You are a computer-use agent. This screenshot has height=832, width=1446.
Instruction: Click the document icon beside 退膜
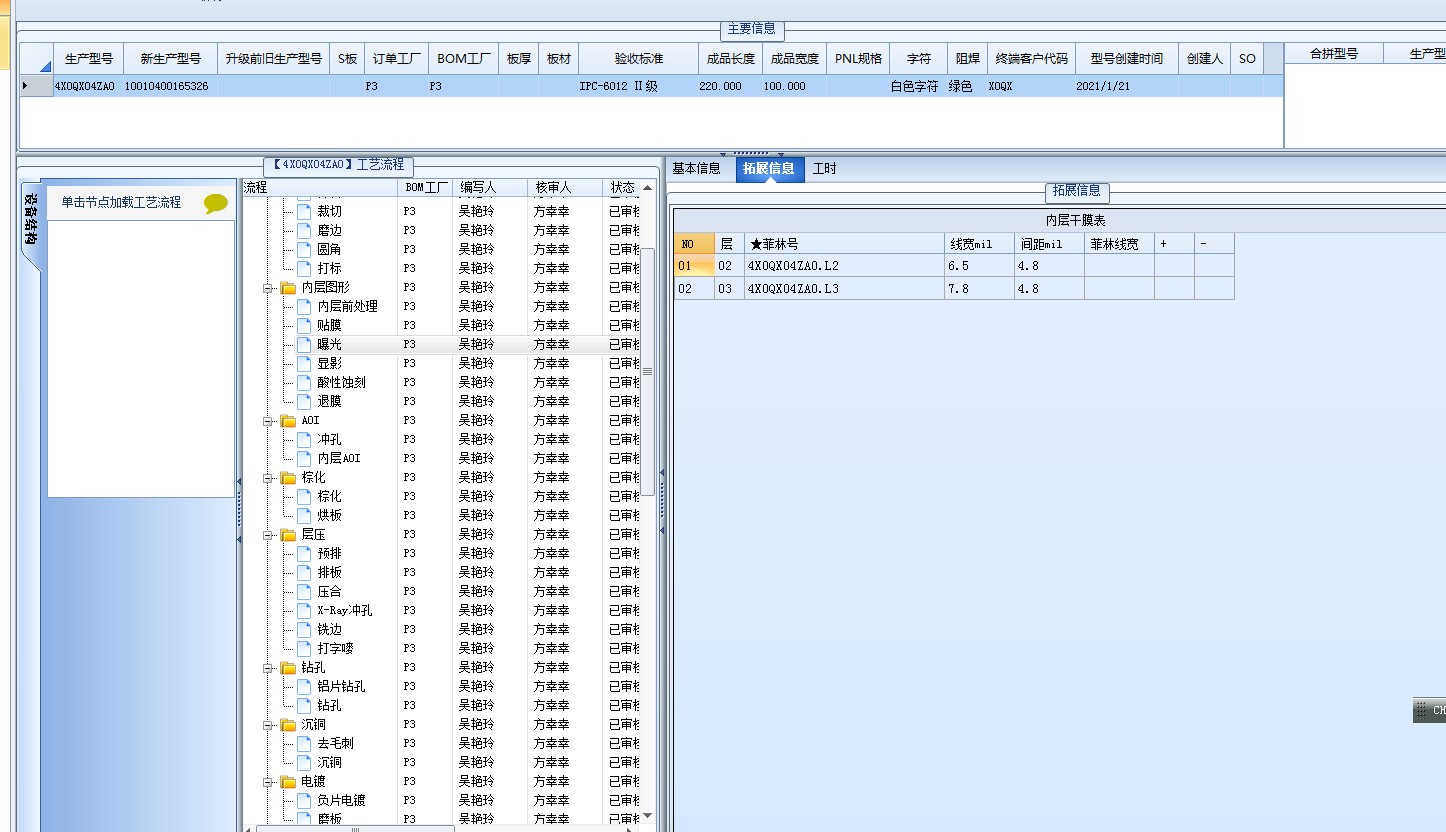click(x=304, y=402)
